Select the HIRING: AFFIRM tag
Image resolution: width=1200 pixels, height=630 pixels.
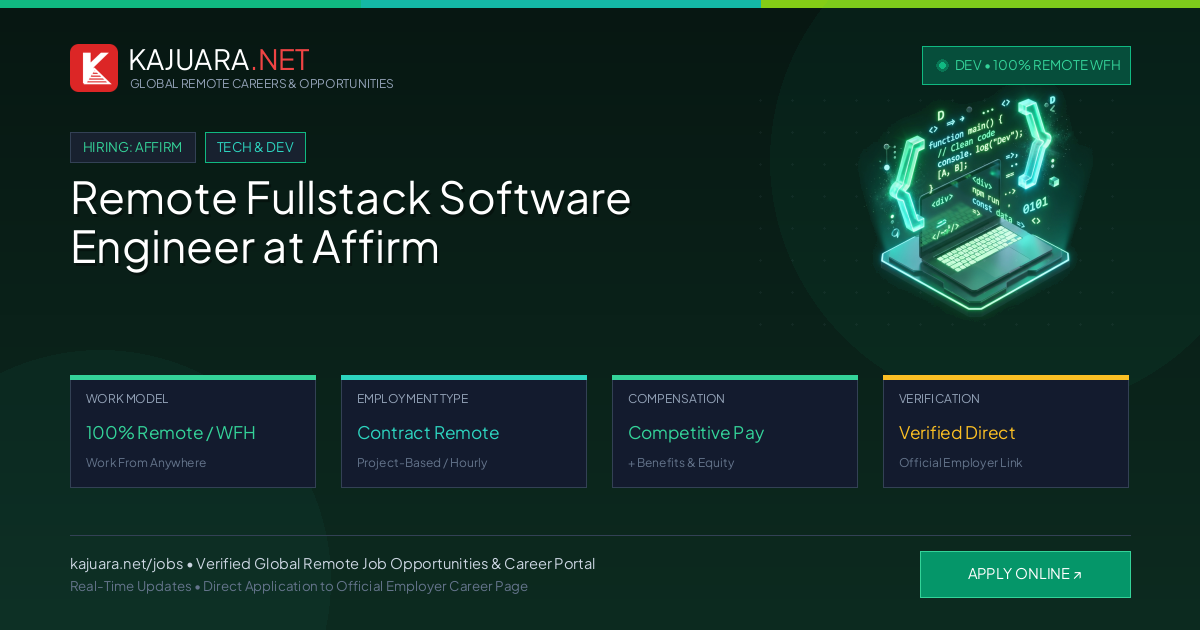tap(133, 147)
